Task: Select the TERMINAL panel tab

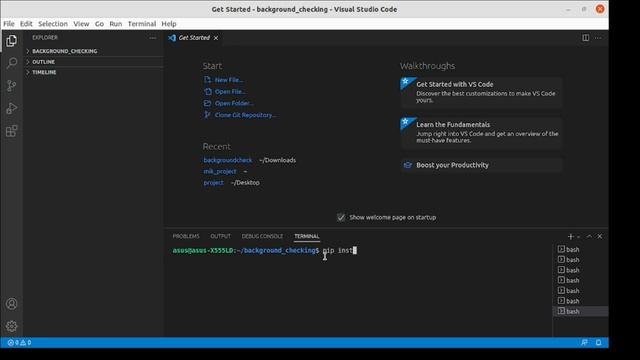Action: [x=307, y=236]
